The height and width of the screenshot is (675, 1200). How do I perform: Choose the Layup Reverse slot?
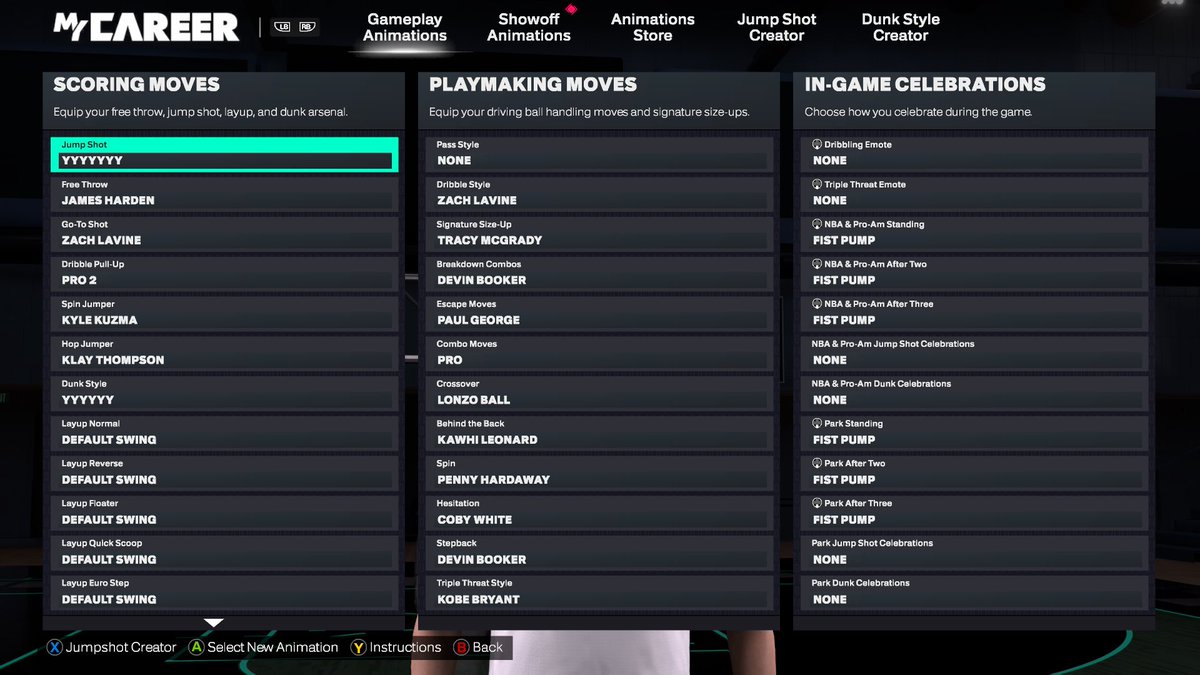[x=224, y=474]
